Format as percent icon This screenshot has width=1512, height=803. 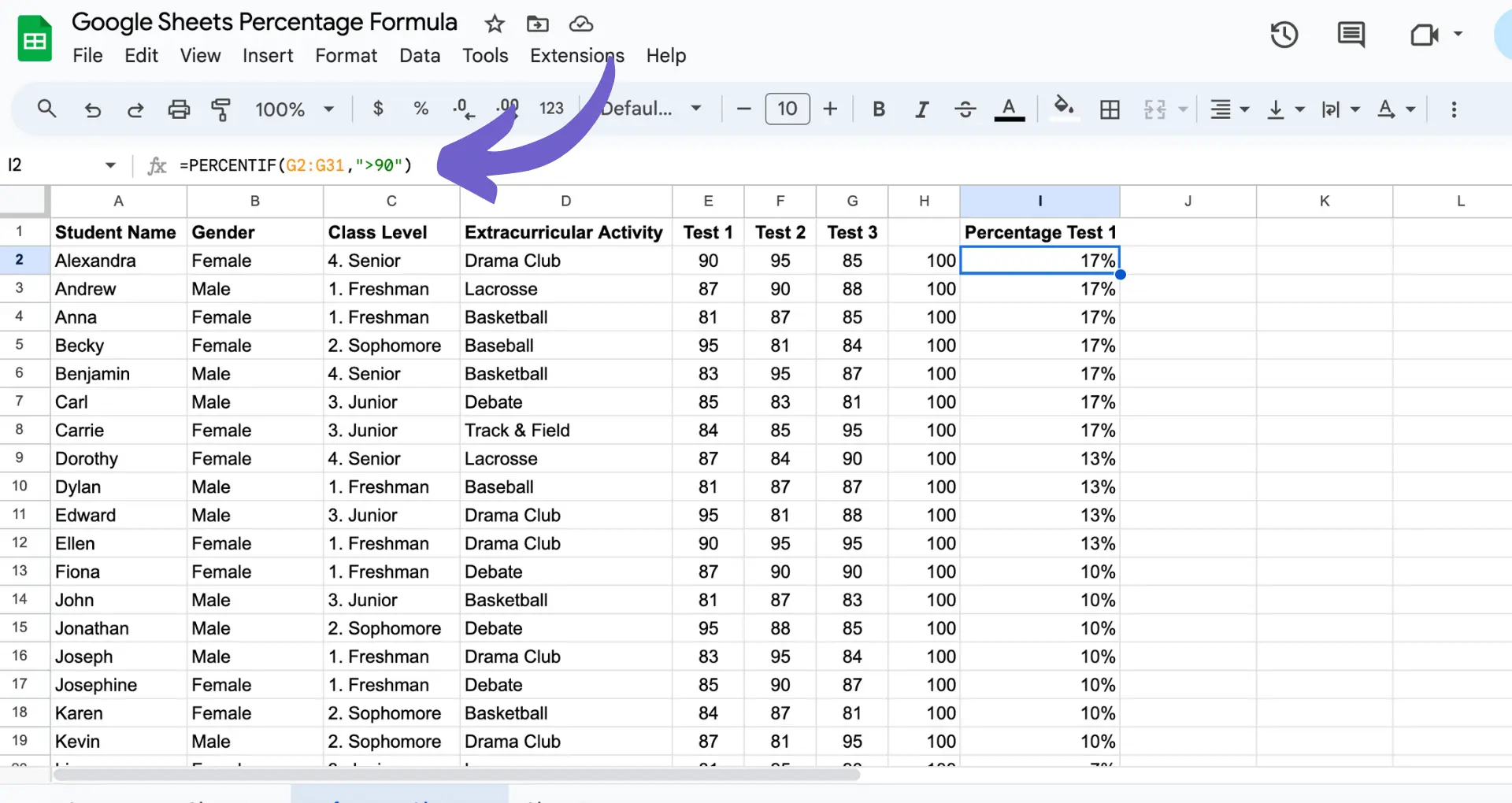421,109
